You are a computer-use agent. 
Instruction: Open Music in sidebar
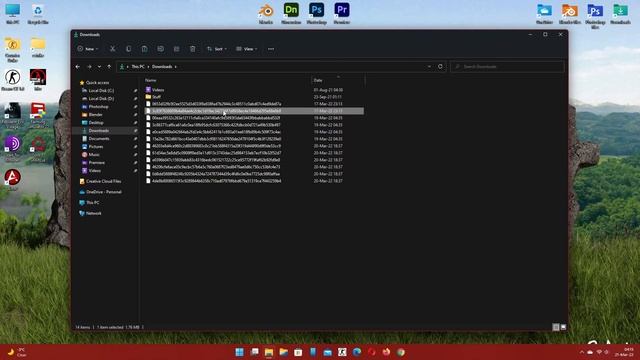click(x=94, y=155)
